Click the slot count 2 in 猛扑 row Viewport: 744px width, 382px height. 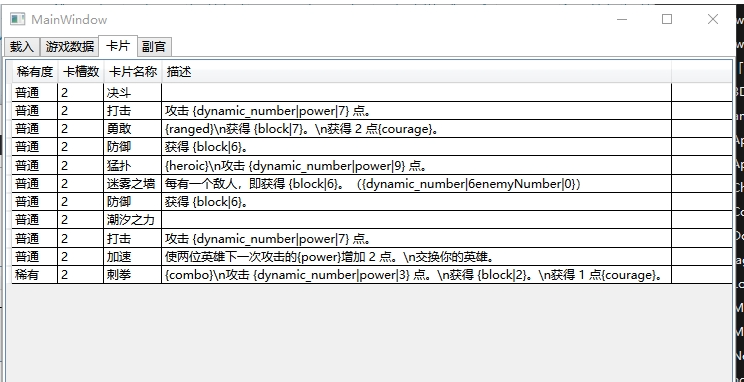tap(81, 166)
